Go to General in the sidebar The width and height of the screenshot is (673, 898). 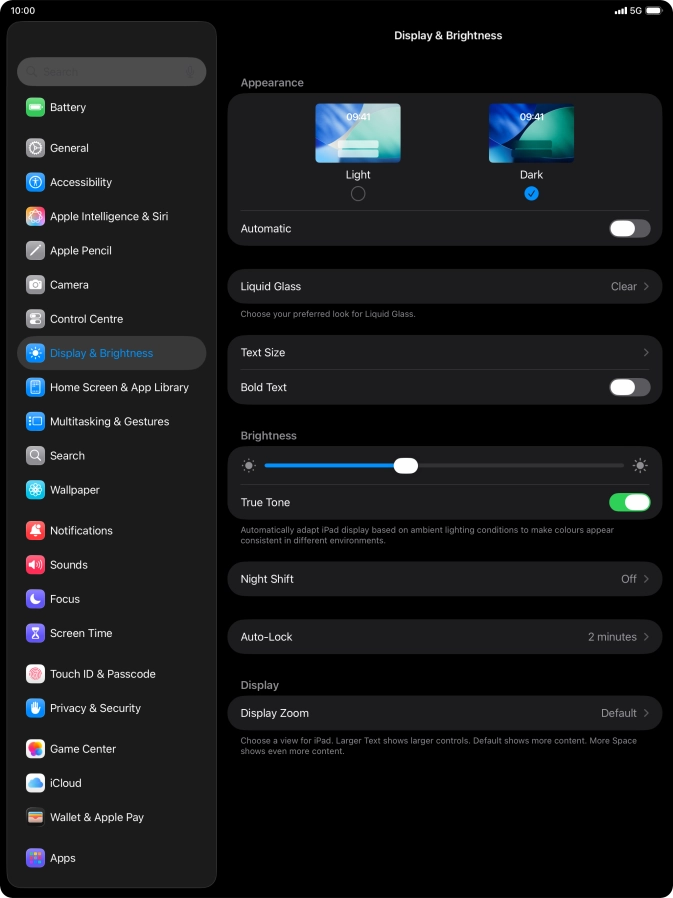pos(70,148)
